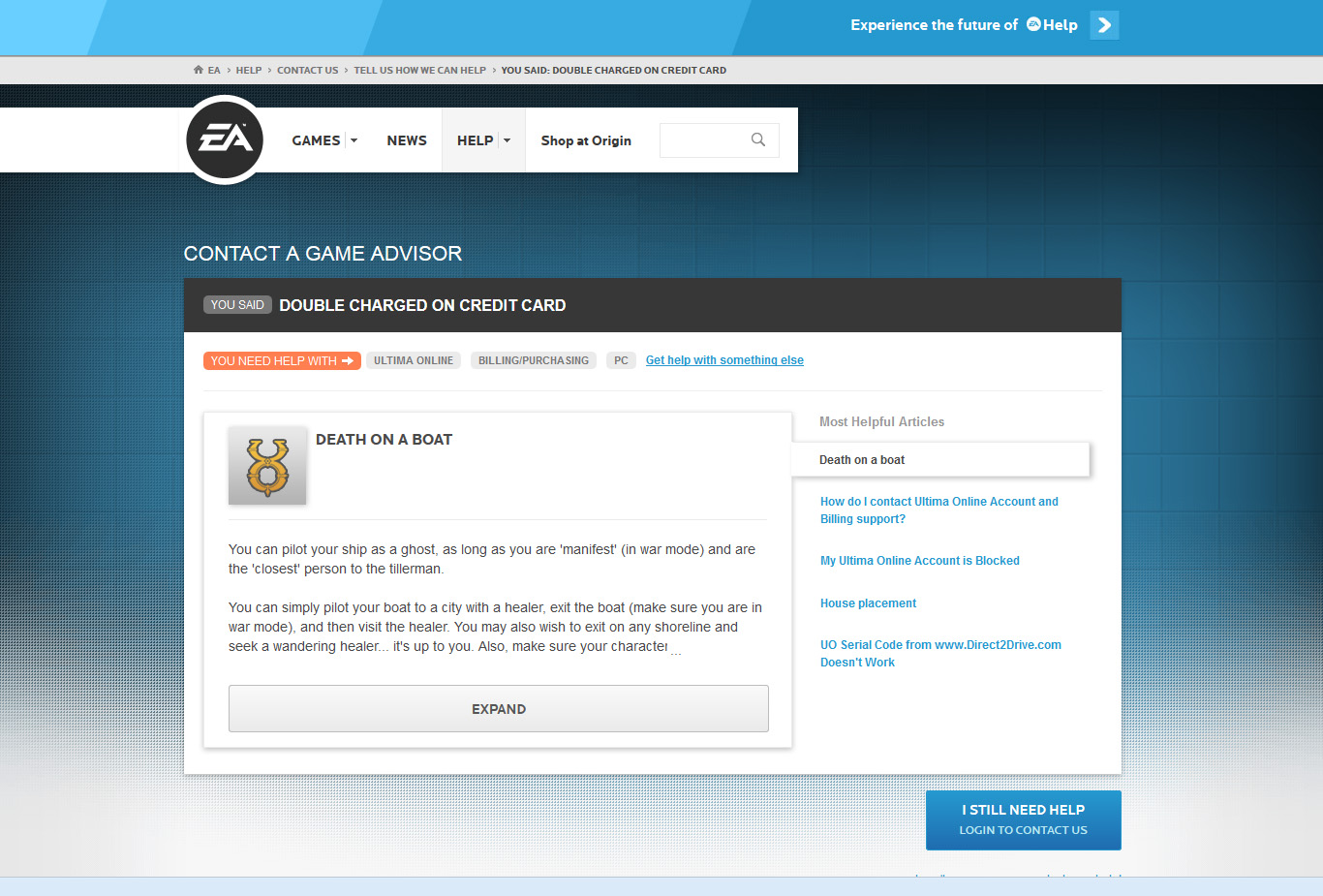Click the HELP breadcrumb link
This screenshot has height=896, width=1323.
(249, 70)
